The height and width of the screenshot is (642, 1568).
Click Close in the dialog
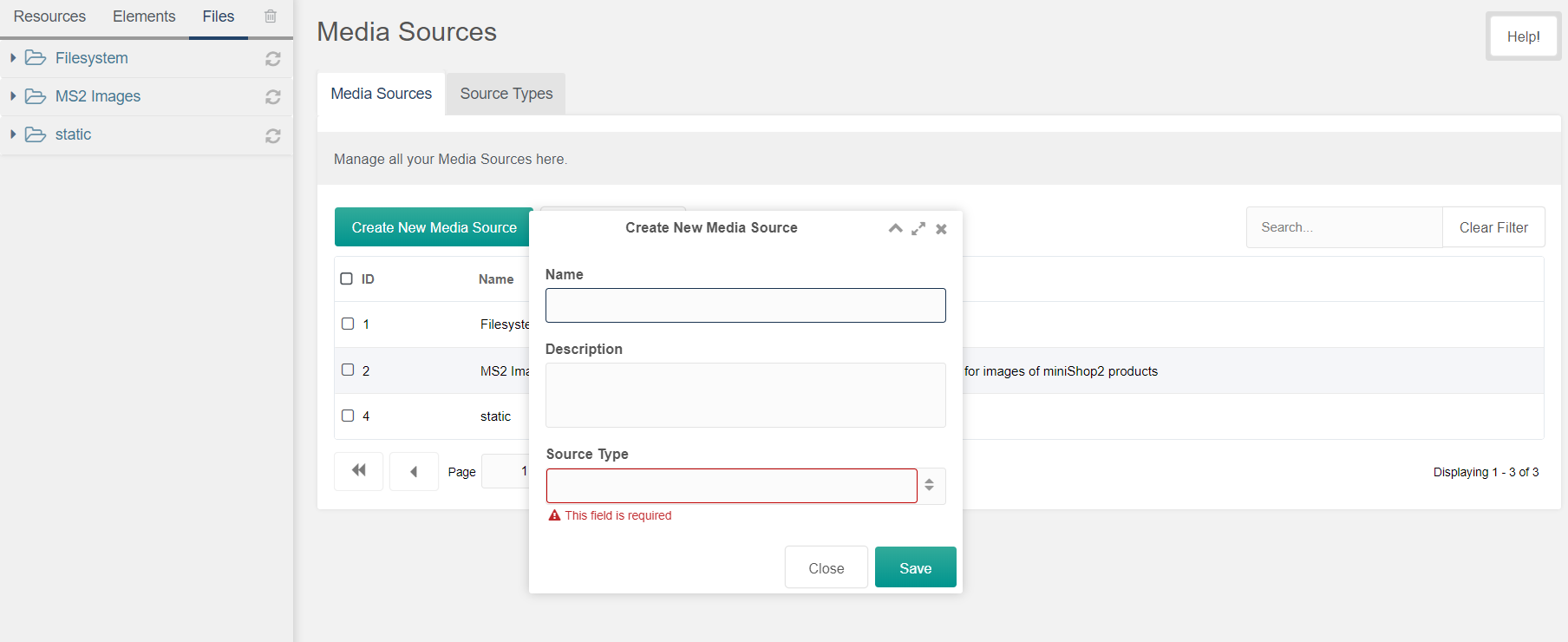(826, 568)
